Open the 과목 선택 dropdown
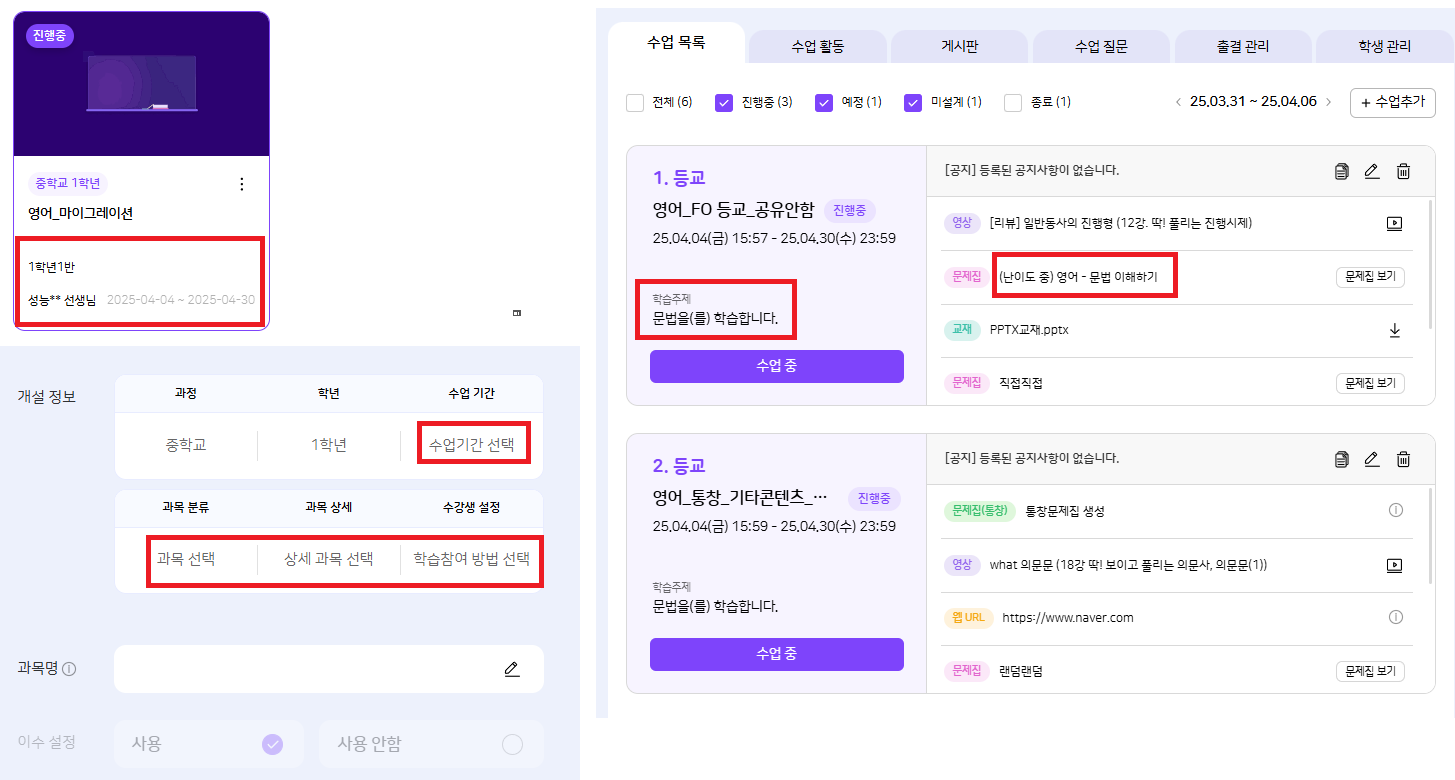1455x780 pixels. (x=186, y=558)
